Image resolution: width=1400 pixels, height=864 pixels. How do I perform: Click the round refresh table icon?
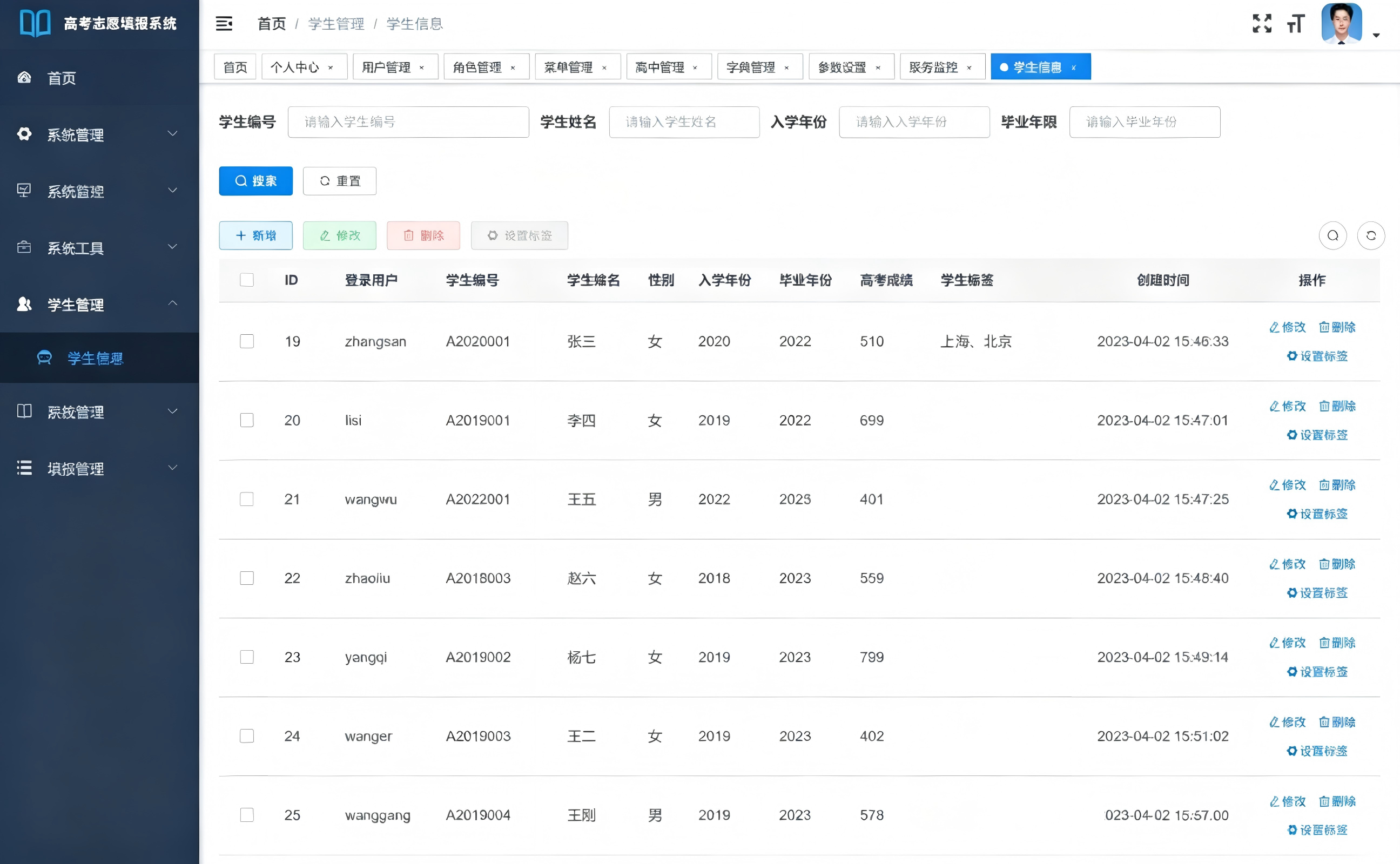[x=1371, y=235]
